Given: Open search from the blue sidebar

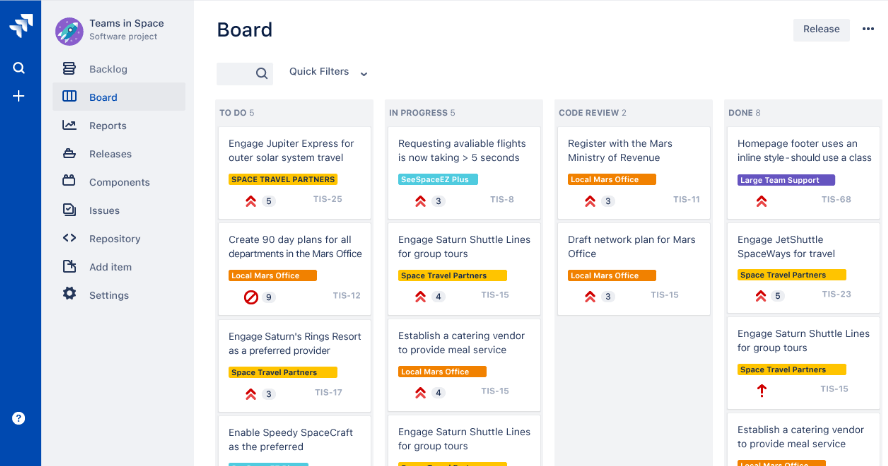Looking at the screenshot, I should coord(19,68).
